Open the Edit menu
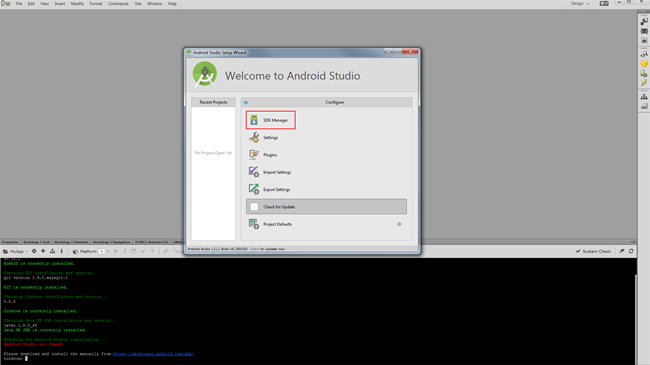650x365 pixels. [x=31, y=4]
